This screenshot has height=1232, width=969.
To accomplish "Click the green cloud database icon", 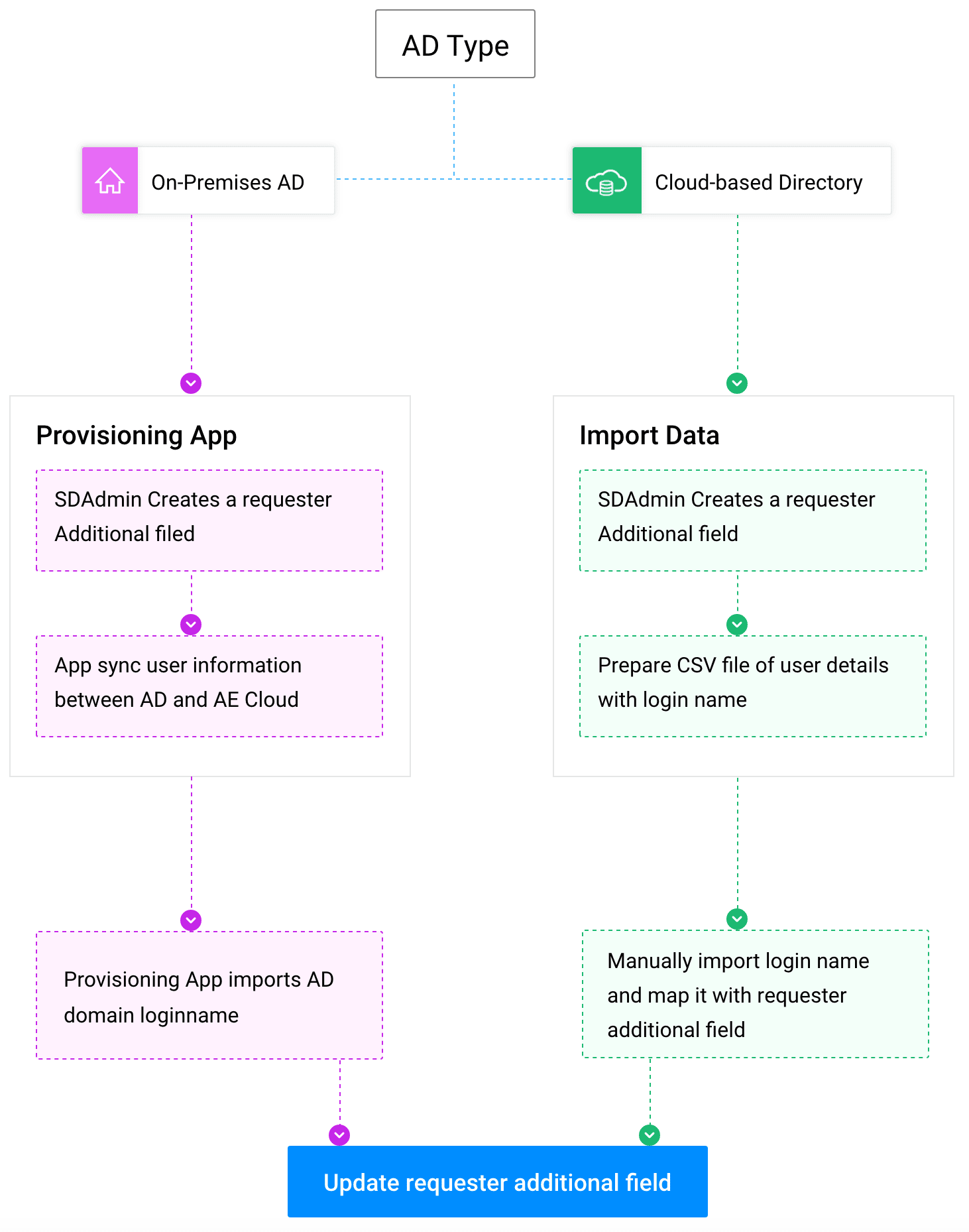I will click(606, 181).
